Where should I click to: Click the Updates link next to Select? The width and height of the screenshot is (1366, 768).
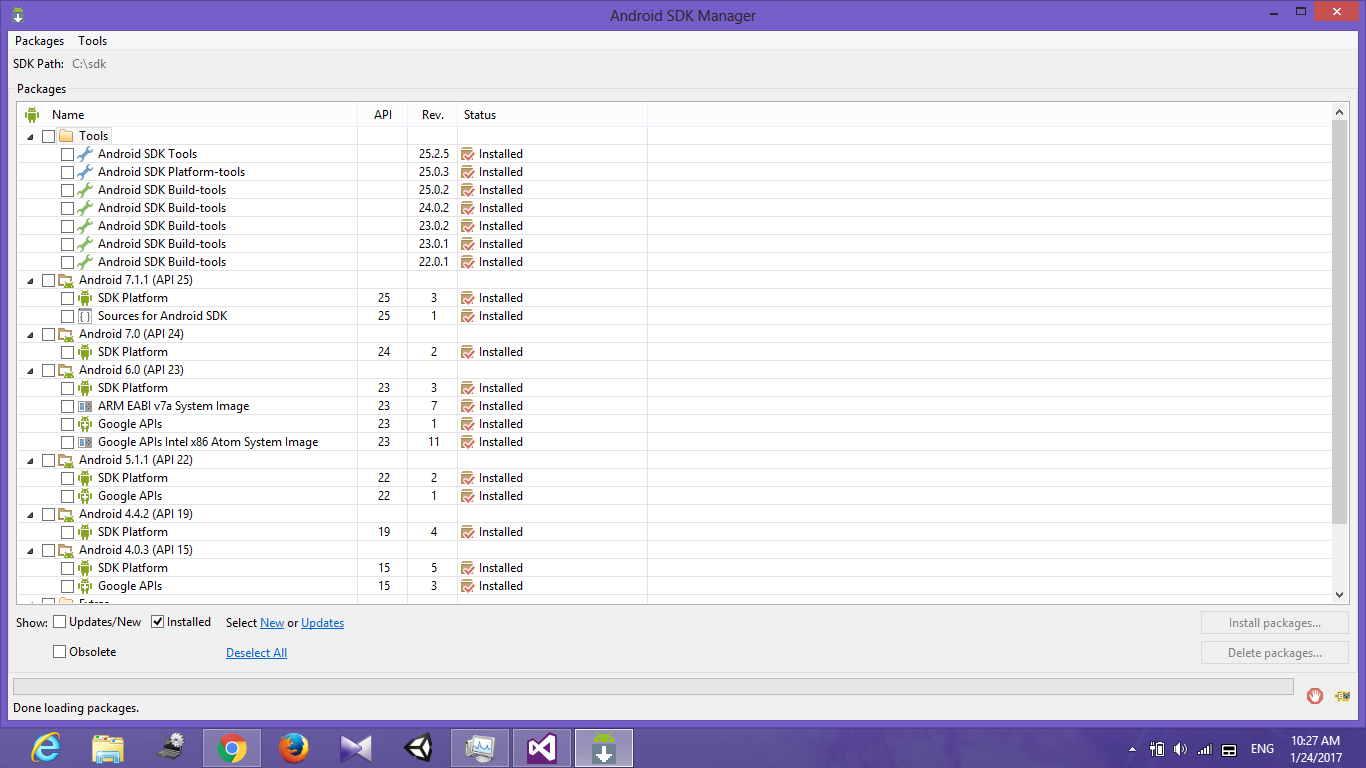coord(322,623)
